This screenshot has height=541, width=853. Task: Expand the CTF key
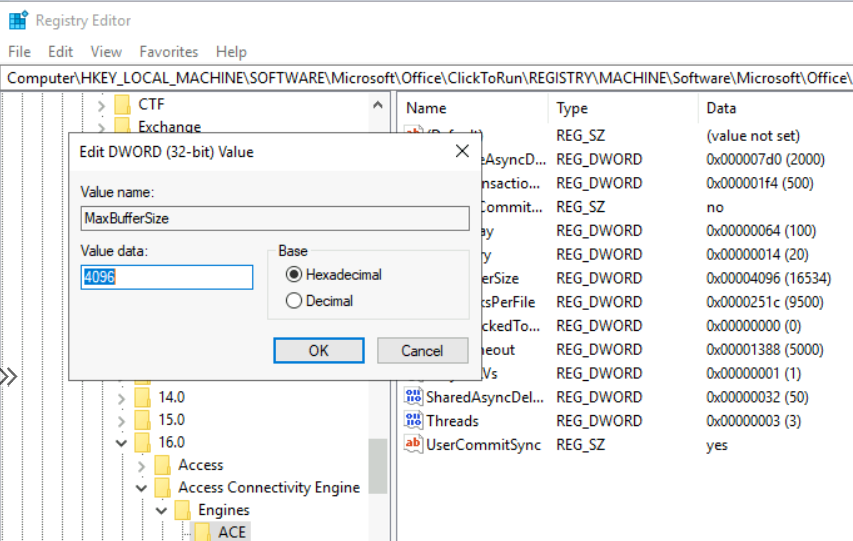point(101,105)
